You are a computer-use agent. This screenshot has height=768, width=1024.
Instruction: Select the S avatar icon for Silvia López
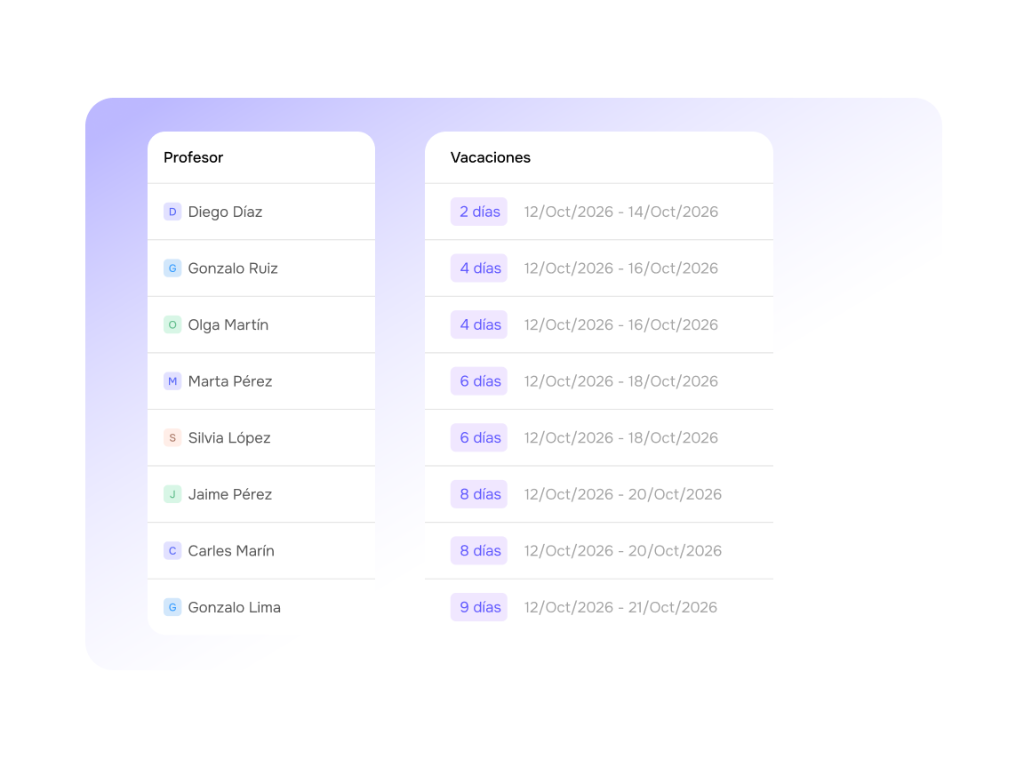(x=172, y=438)
